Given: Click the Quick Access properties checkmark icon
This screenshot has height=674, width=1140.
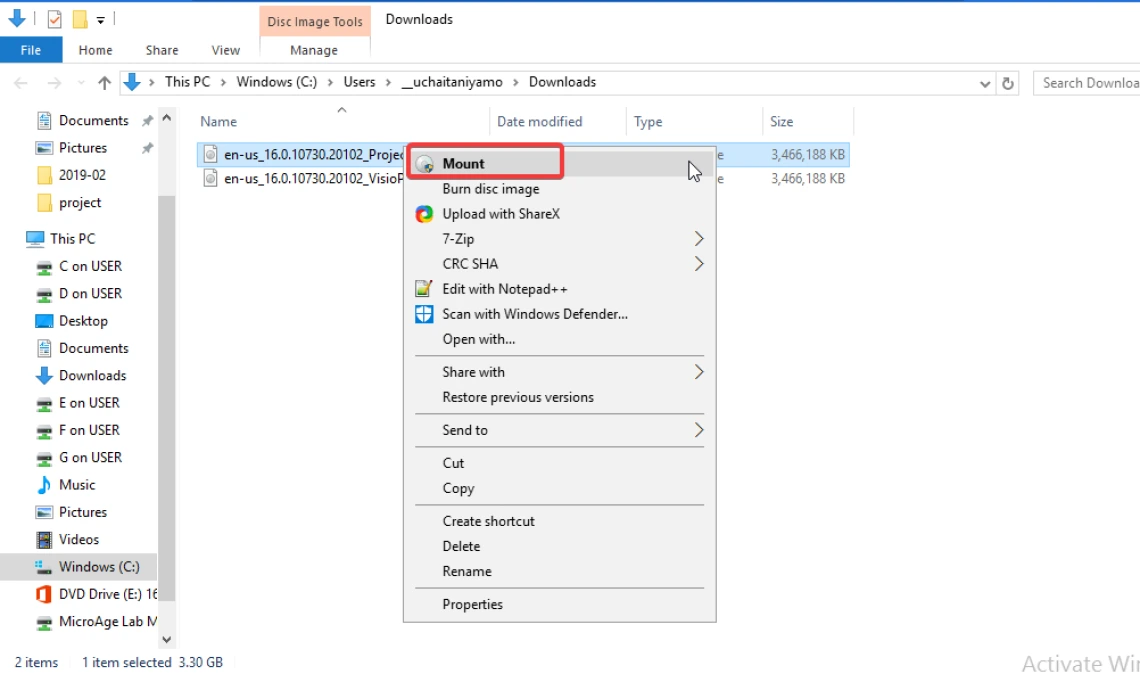Looking at the screenshot, I should click(55, 19).
